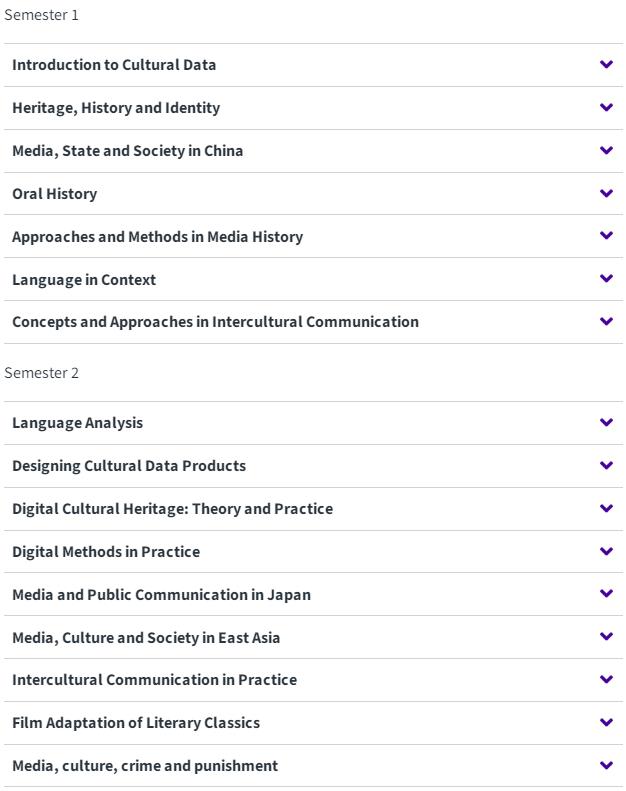Open Media, Culture and Society in East Asia arrow

click(606, 636)
